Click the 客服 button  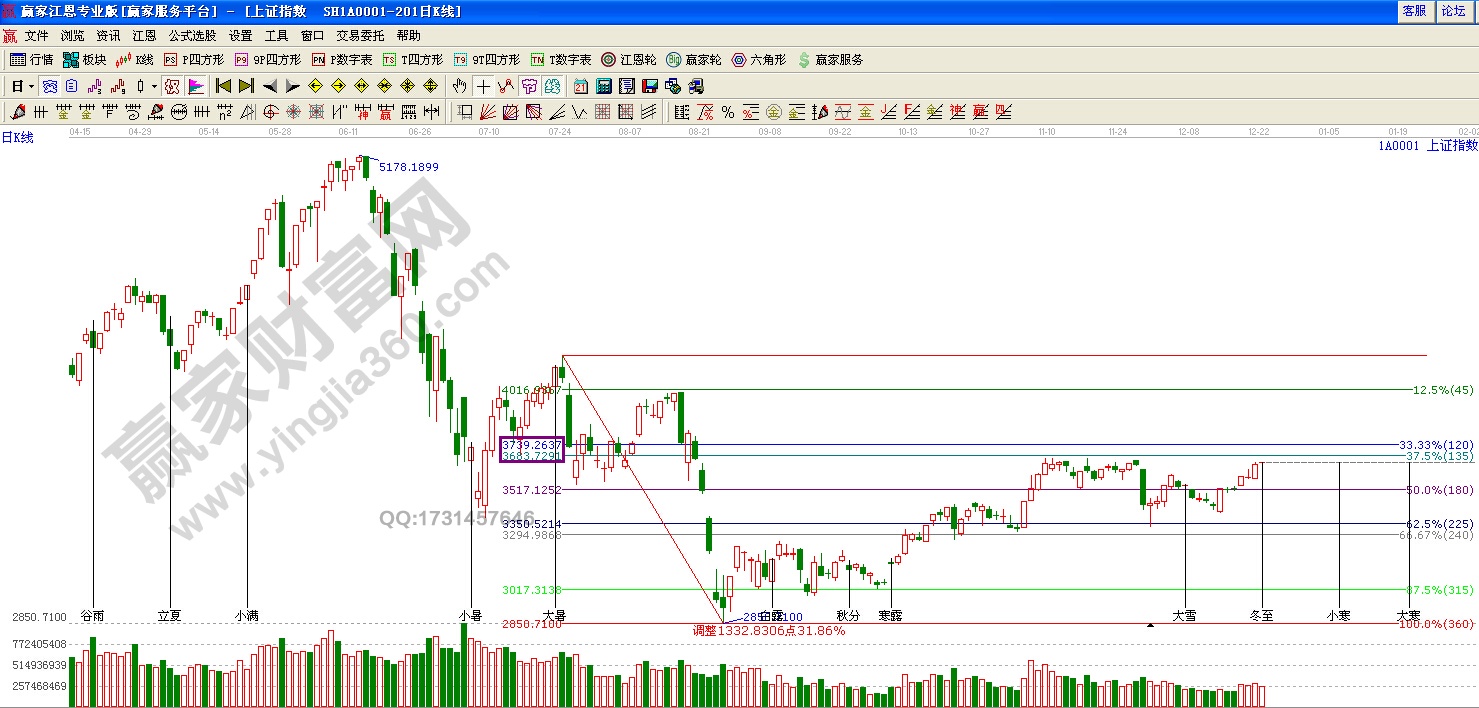pos(1414,11)
